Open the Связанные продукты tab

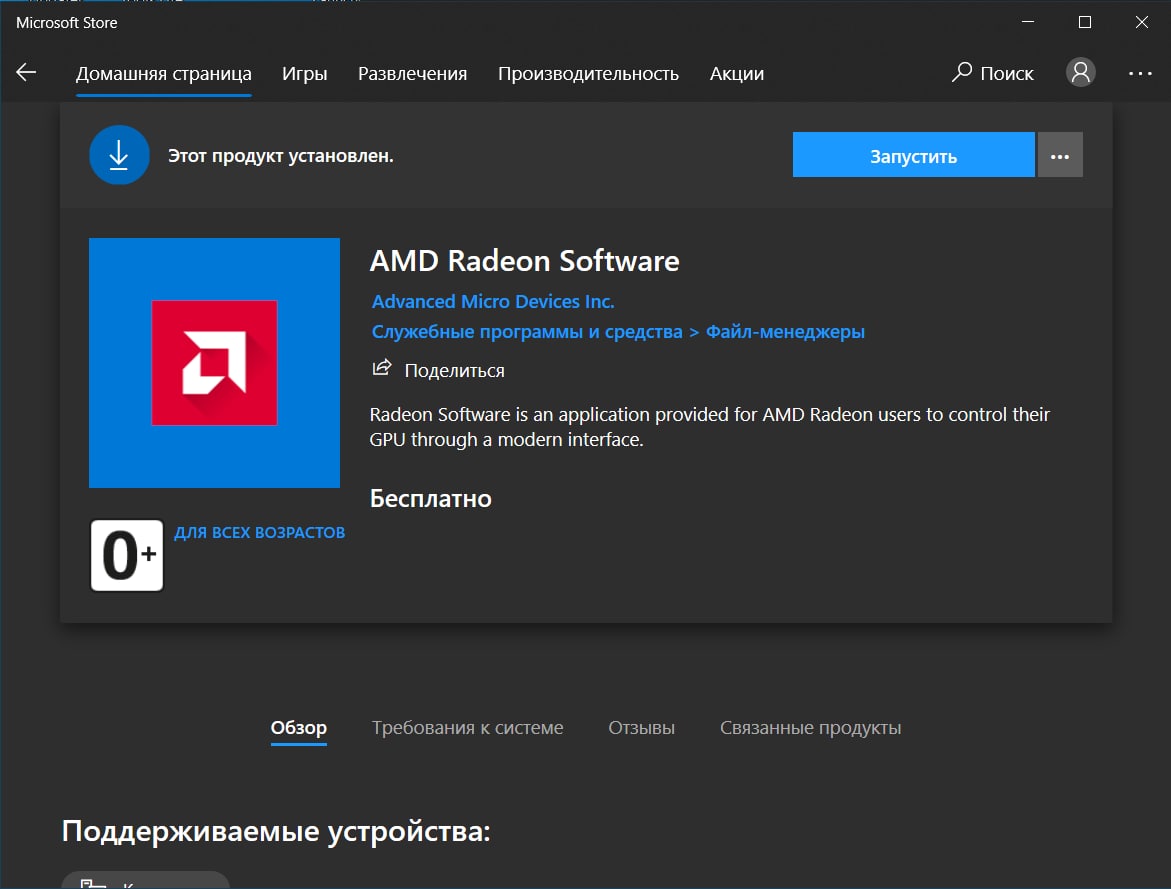point(810,728)
